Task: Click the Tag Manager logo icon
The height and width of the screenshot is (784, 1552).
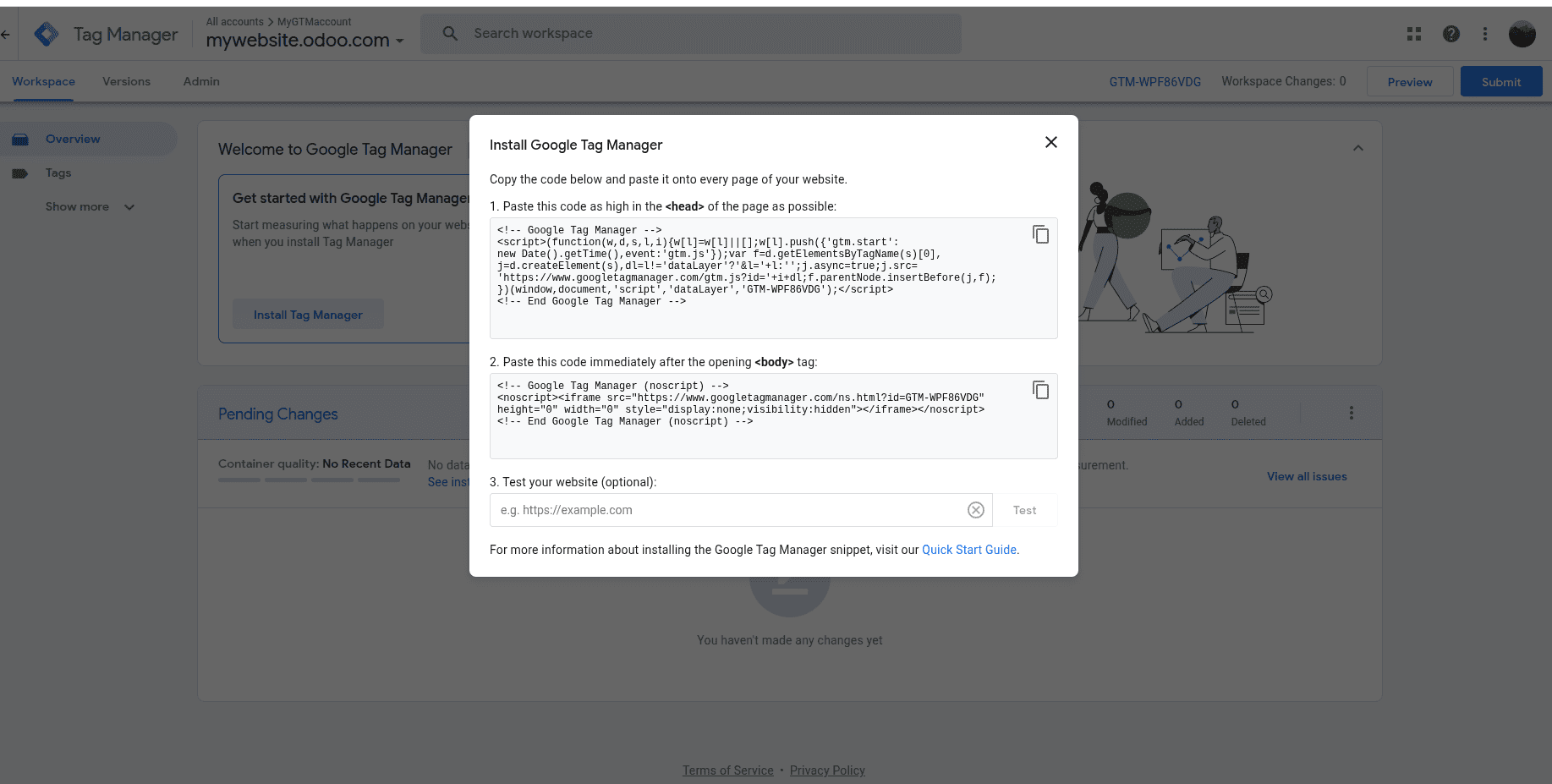Action: coord(47,35)
